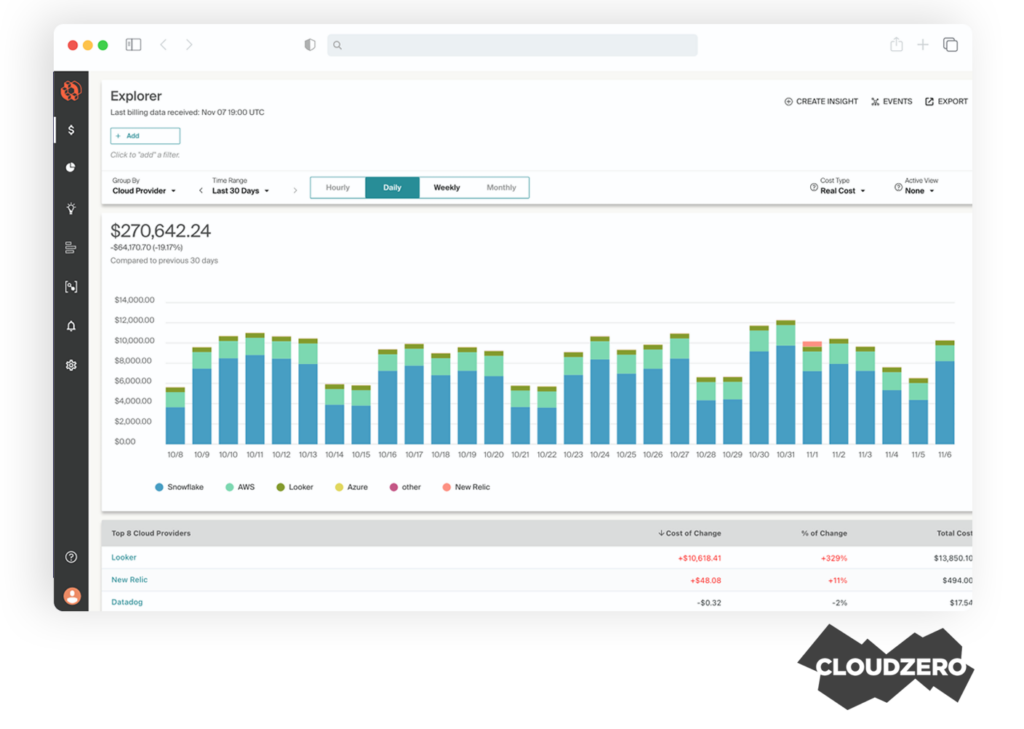This screenshot has height=729, width=1024.
Task: Click the help question mark icon
Action: 71,557
